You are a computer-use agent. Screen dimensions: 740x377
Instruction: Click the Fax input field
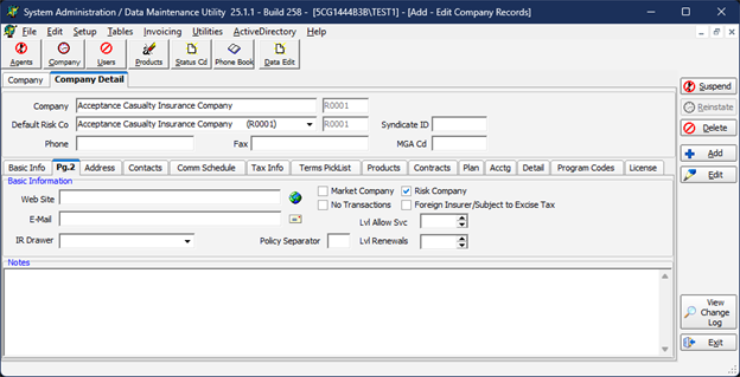[x=310, y=143]
